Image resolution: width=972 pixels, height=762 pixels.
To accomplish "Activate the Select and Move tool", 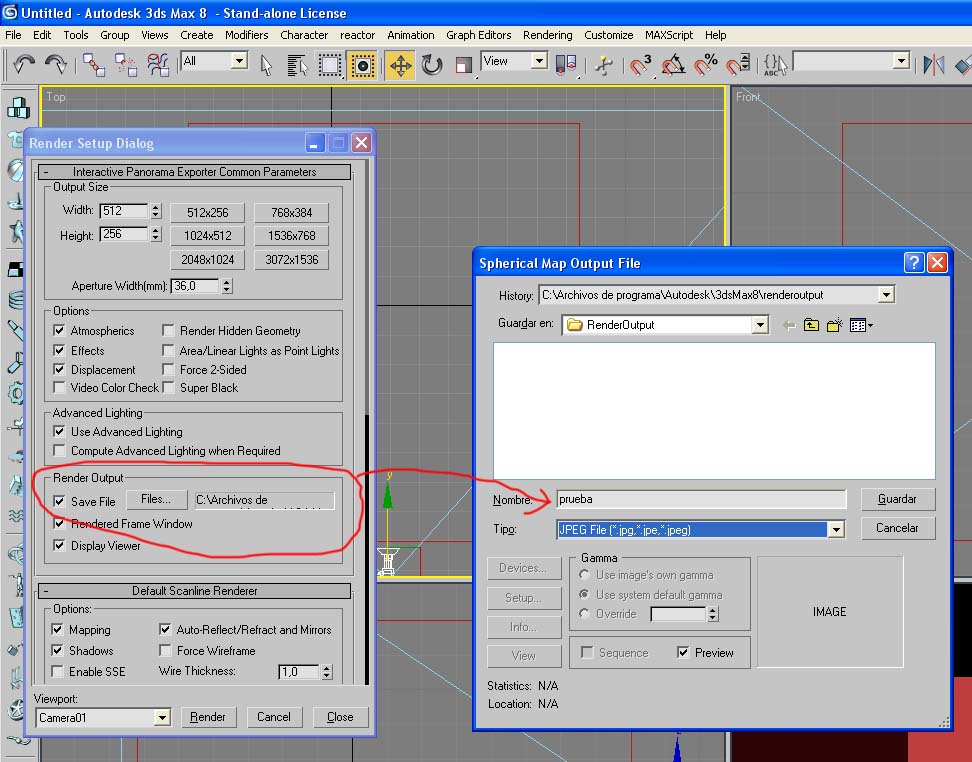I will pyautogui.click(x=400, y=65).
